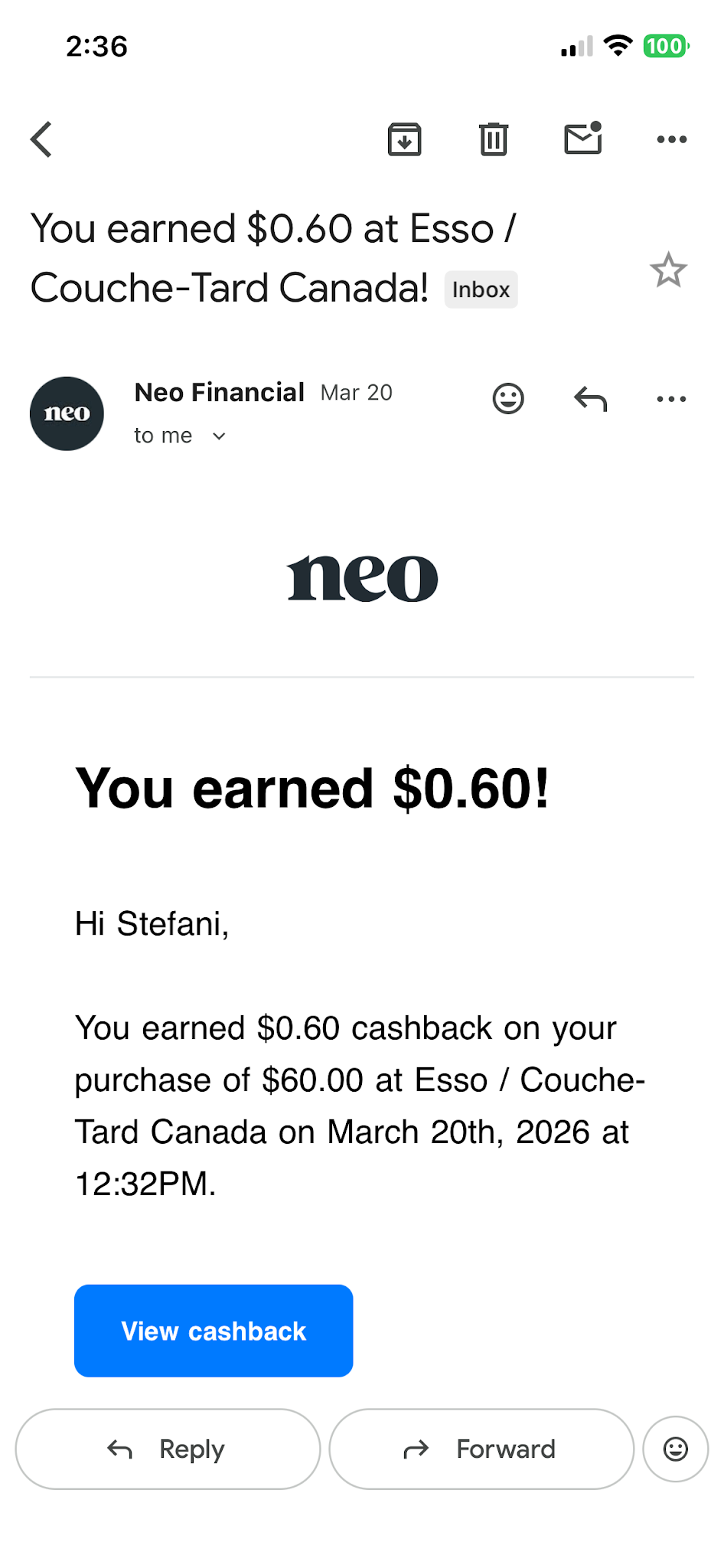Mark the email as unread
Viewport: 724px width, 1568px height.
pyautogui.click(x=583, y=139)
